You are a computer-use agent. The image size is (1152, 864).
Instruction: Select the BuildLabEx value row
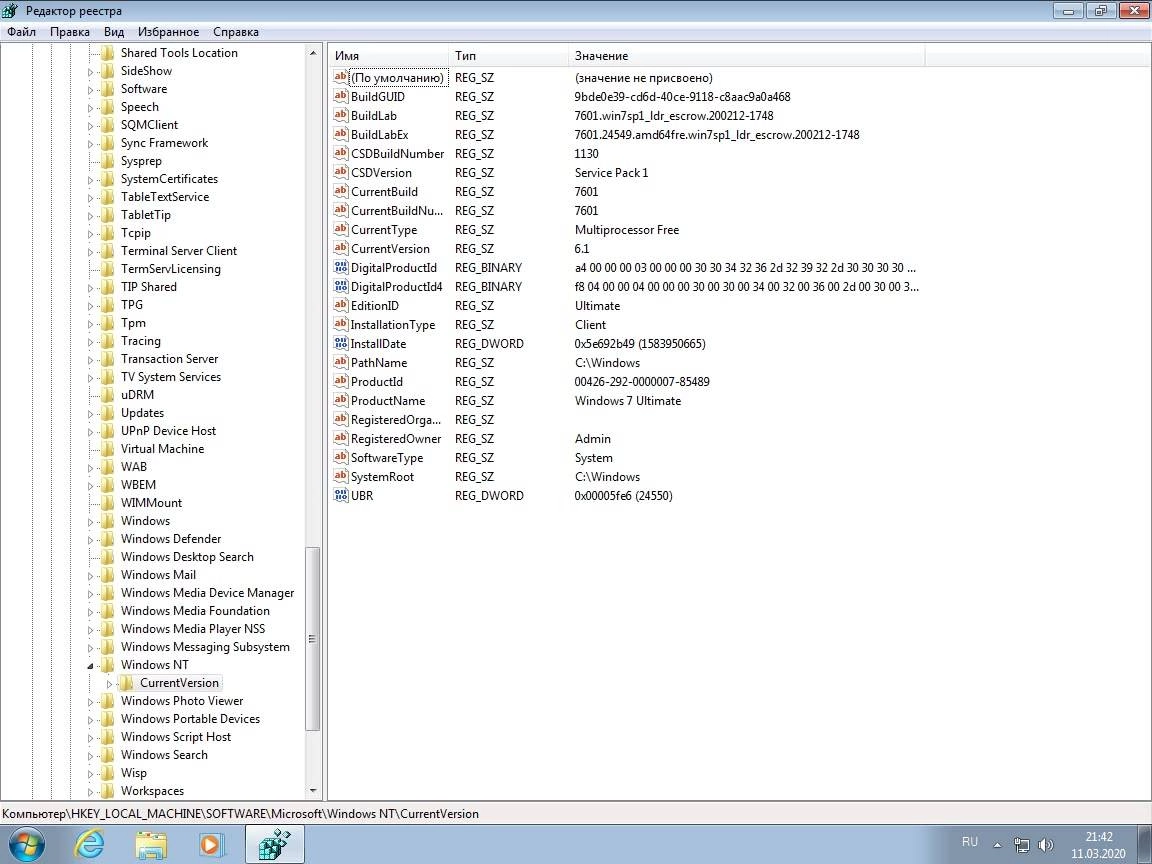[x=596, y=134]
